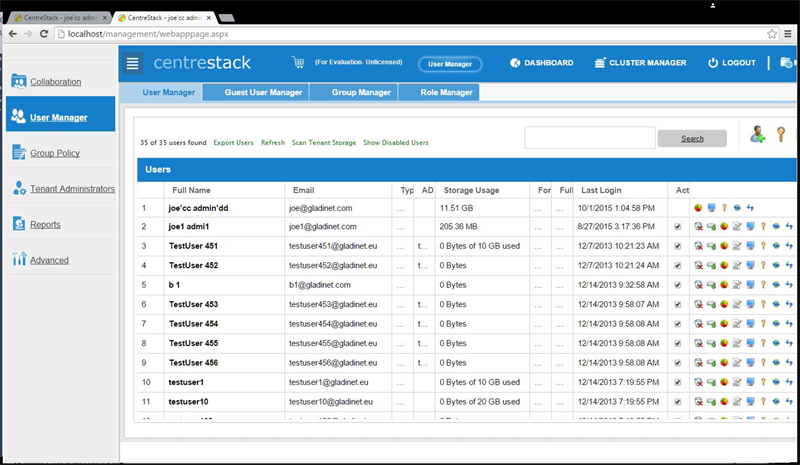This screenshot has height=465, width=800.
Task: Open Chrome menu button
Action: pyautogui.click(x=788, y=34)
